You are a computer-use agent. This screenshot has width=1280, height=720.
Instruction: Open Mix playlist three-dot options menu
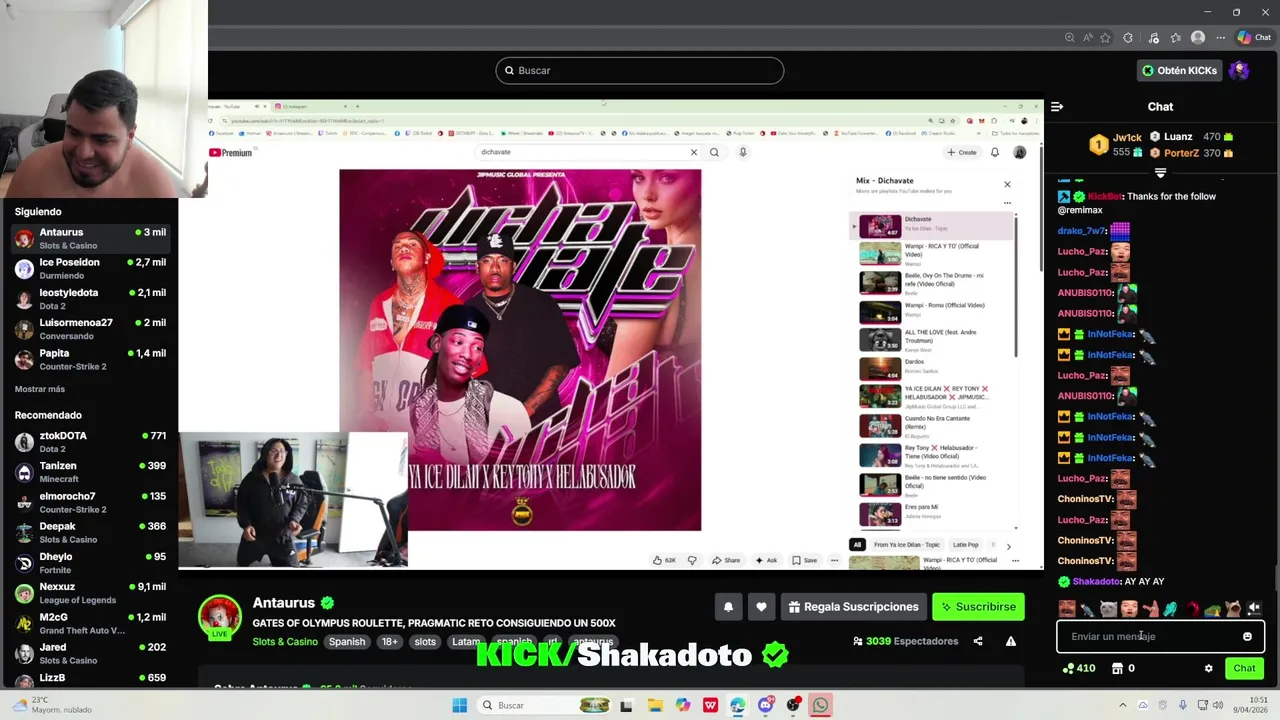[1007, 203]
